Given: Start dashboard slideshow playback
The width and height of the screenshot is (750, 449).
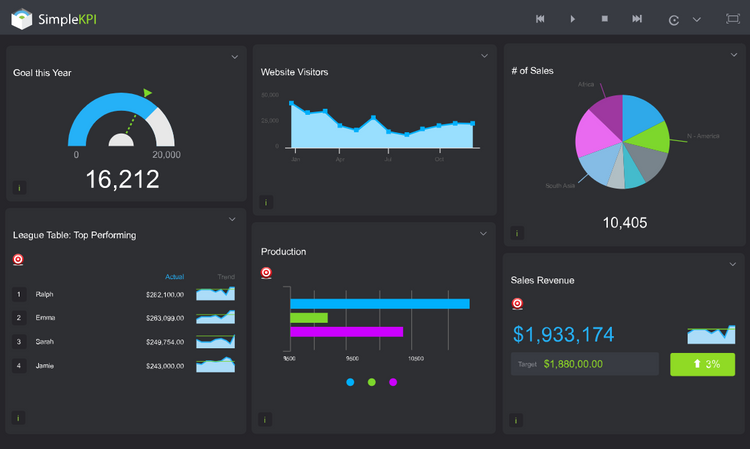Looking at the screenshot, I should pos(573,19).
